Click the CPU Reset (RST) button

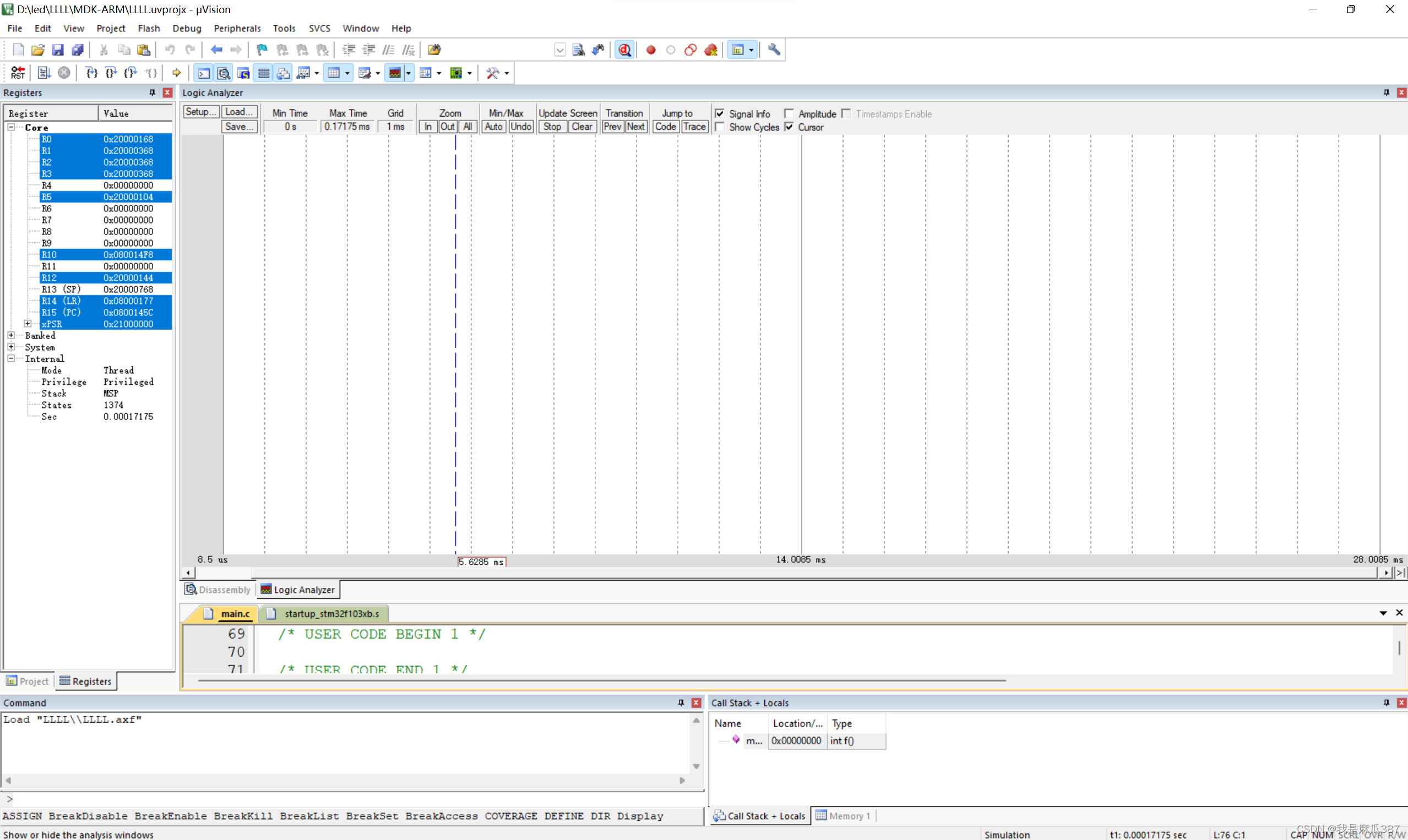click(18, 73)
